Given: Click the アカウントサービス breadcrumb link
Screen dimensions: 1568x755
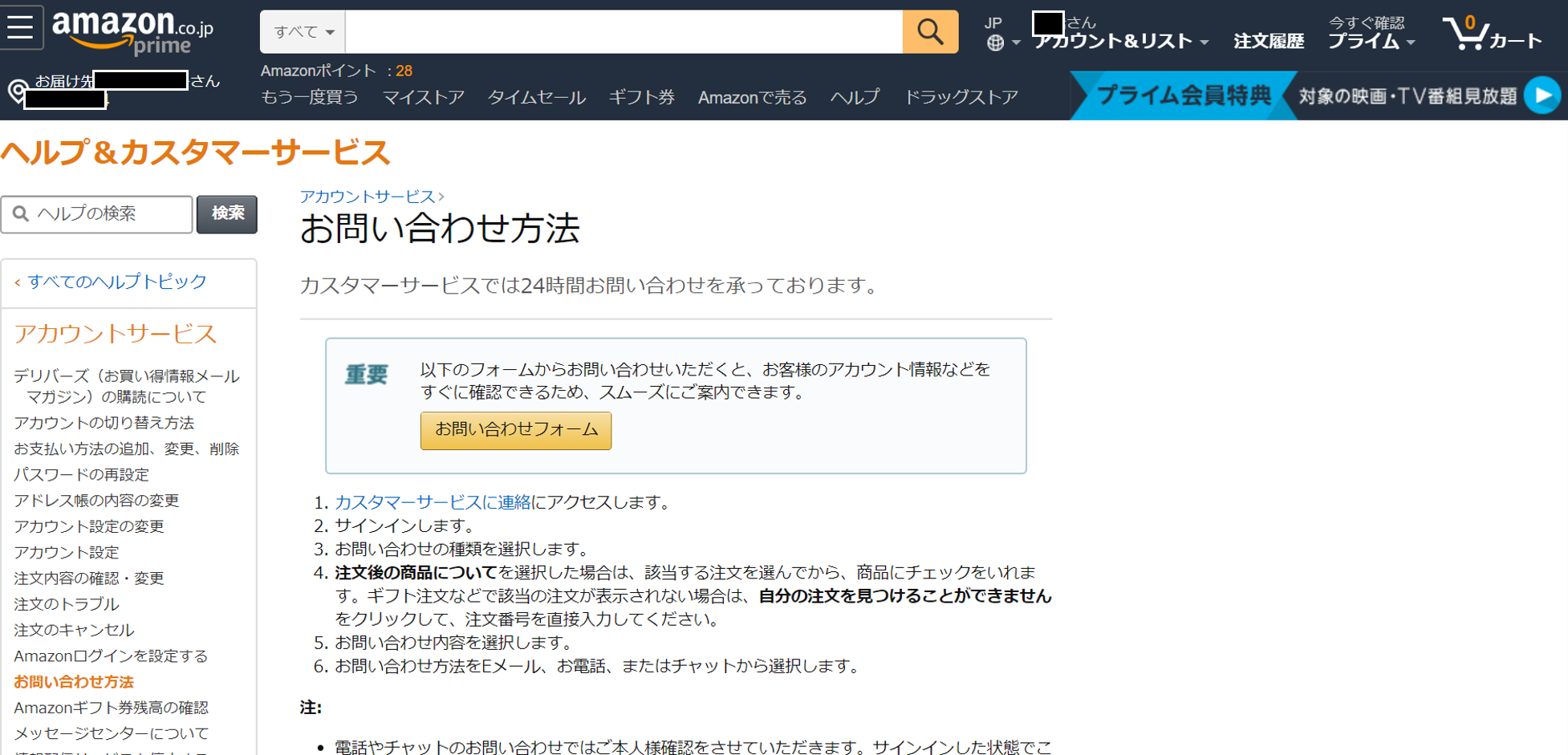Looking at the screenshot, I should click(368, 196).
